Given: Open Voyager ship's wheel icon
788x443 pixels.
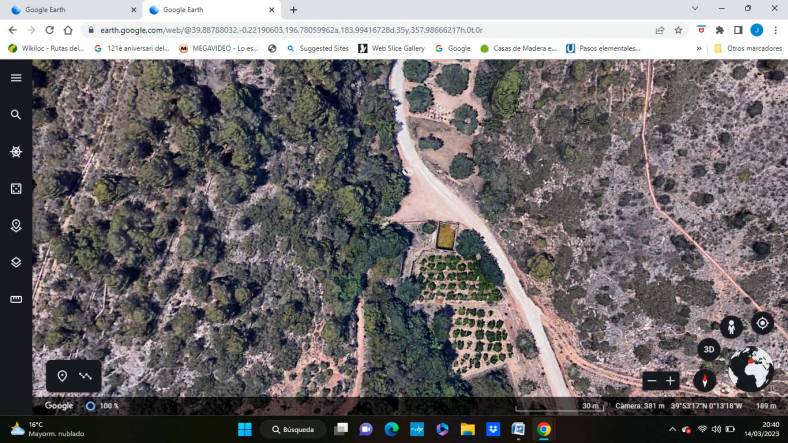Looking at the screenshot, I should pos(16,152).
